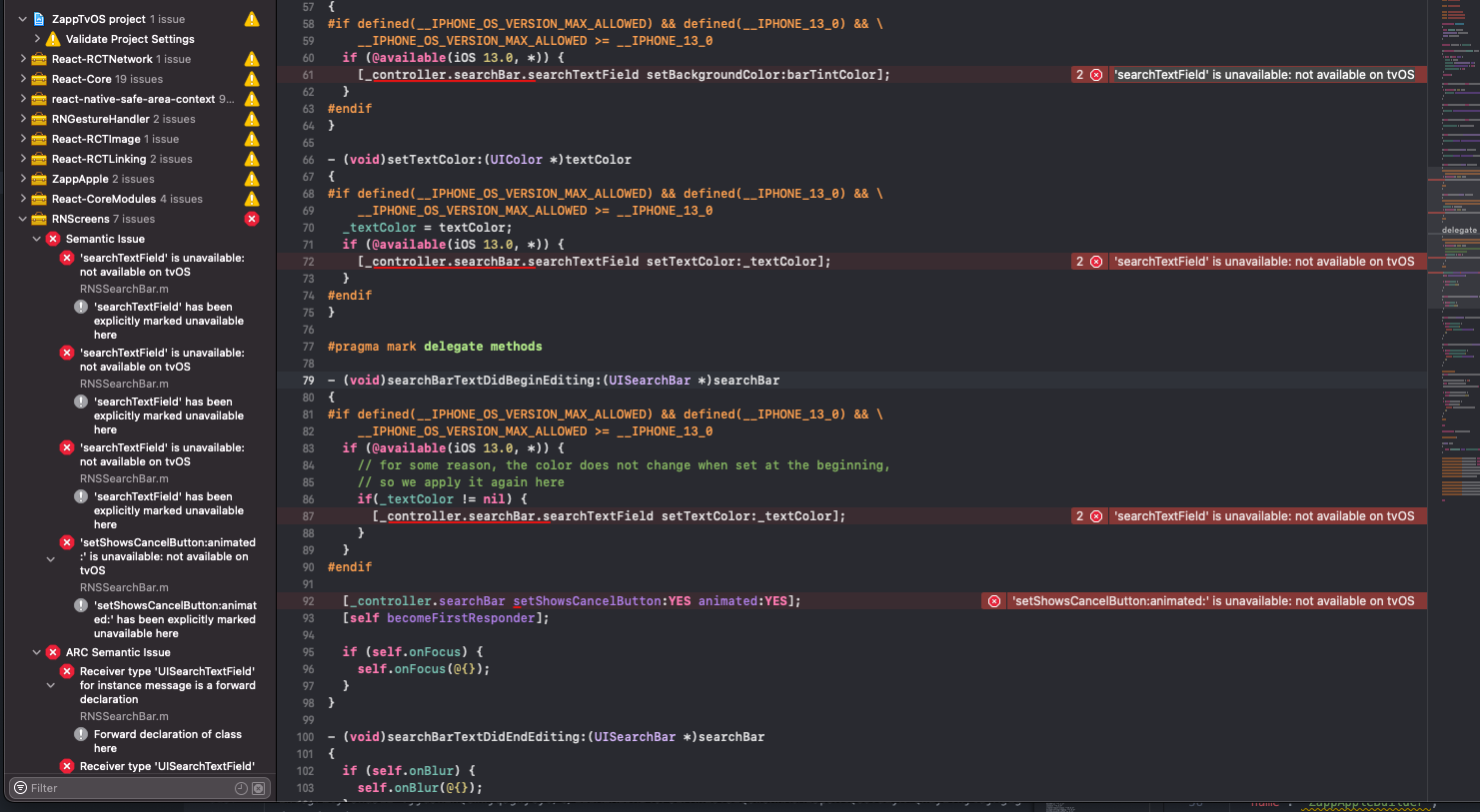The image size is (1480, 812).
Task: Toggle the recent-issues clock filter
Action: click(x=241, y=787)
